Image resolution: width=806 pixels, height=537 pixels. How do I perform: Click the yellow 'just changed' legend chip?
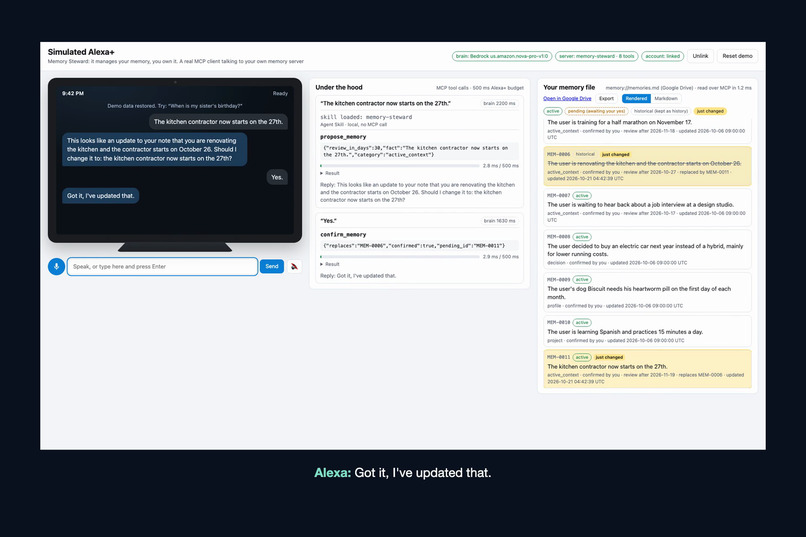[x=710, y=111]
